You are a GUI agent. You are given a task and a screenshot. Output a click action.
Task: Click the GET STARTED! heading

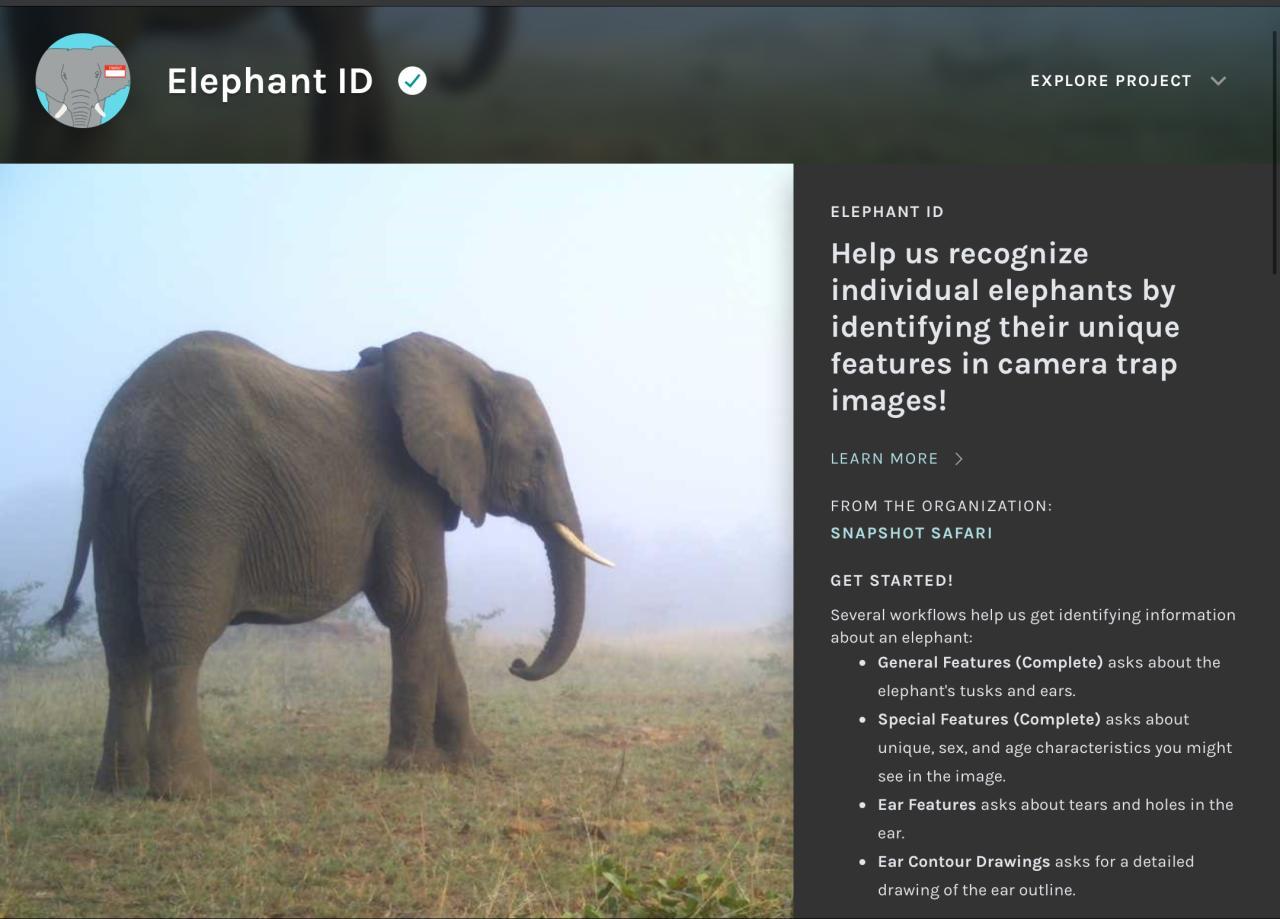pyautogui.click(x=891, y=580)
